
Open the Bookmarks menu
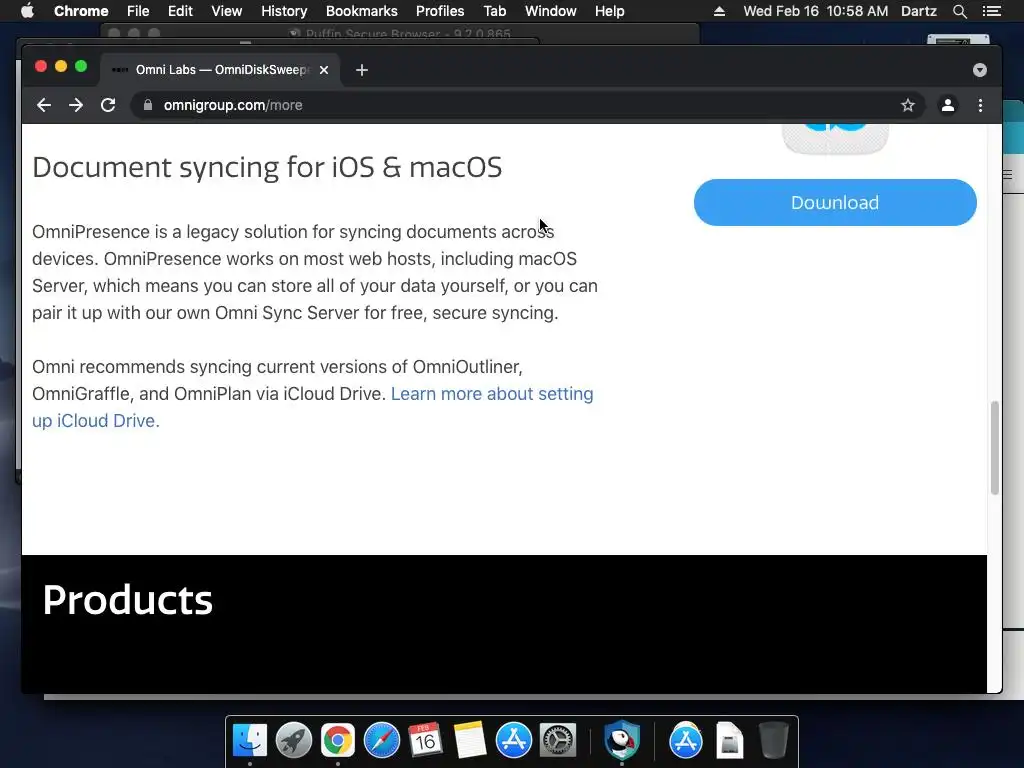click(x=361, y=11)
